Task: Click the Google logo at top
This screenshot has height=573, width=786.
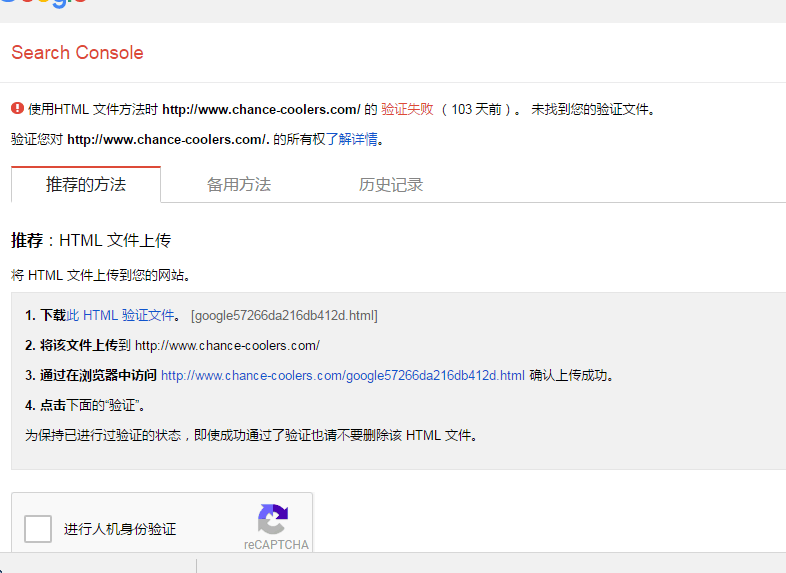Action: click(43, 3)
